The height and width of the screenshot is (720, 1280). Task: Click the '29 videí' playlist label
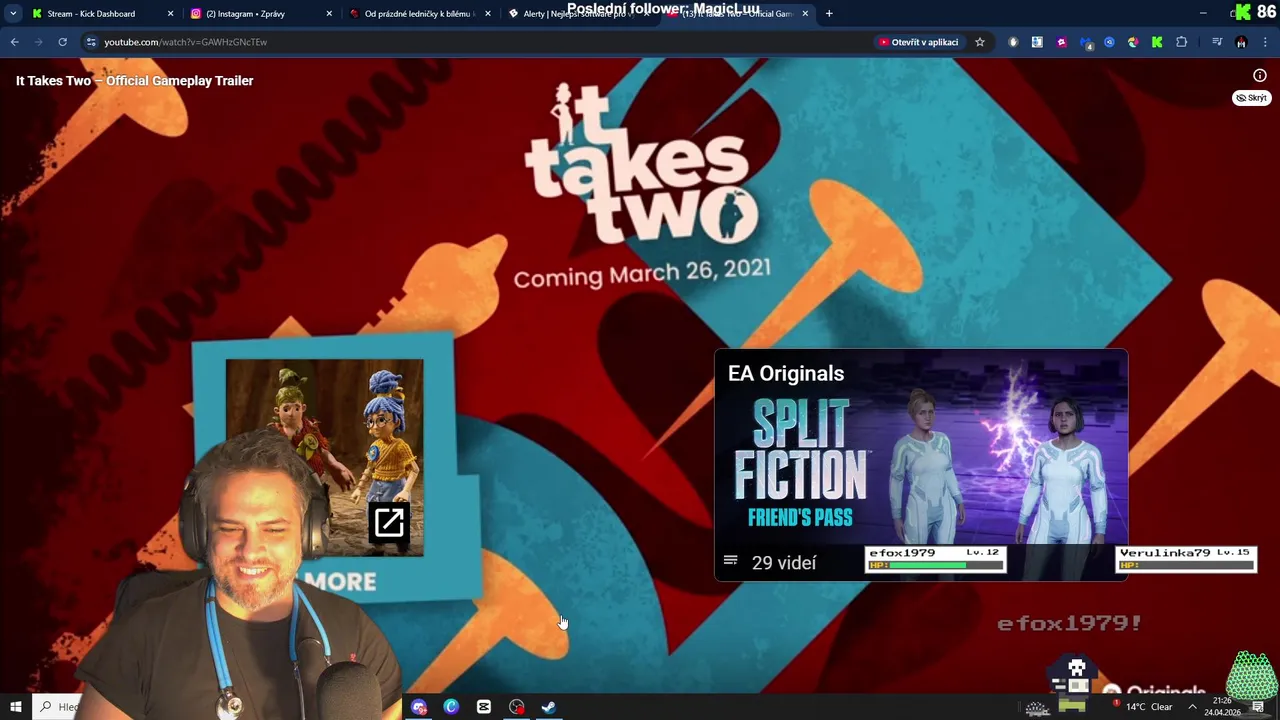pos(784,563)
